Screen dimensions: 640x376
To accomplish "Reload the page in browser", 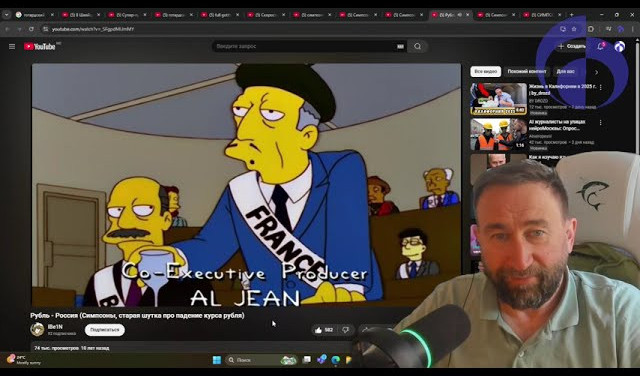I will pos(31,29).
